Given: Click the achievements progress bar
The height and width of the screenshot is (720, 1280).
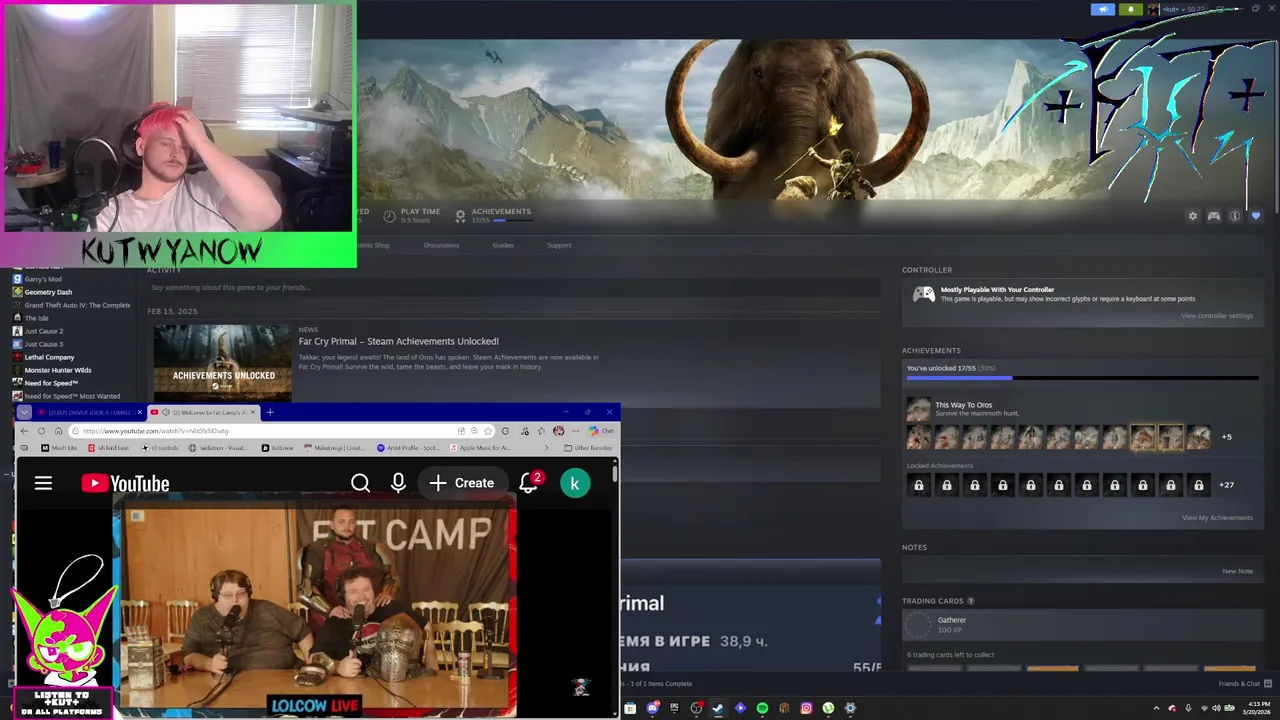Looking at the screenshot, I should pyautogui.click(x=1082, y=378).
